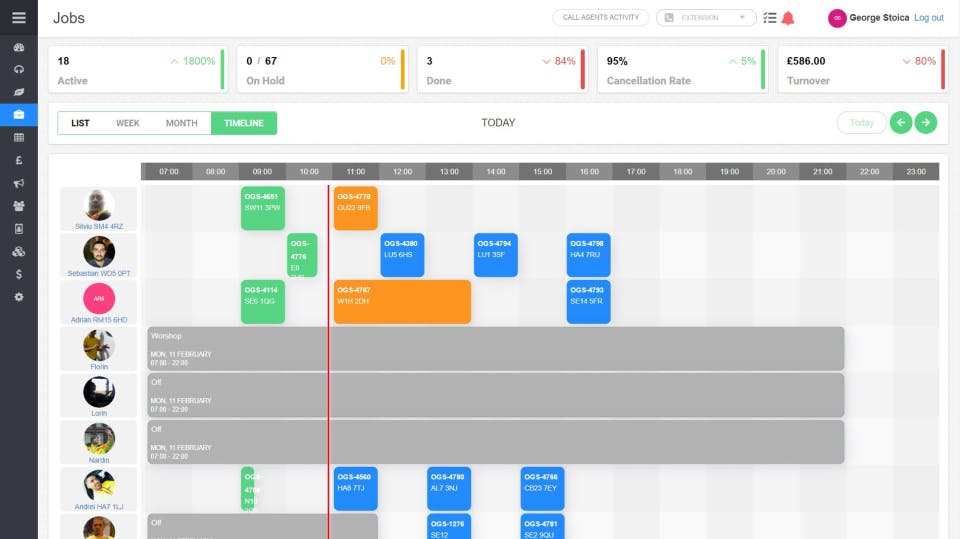Screen dimensions: 960x539
Task: Open the table grid sidebar icon
Action: (18, 137)
